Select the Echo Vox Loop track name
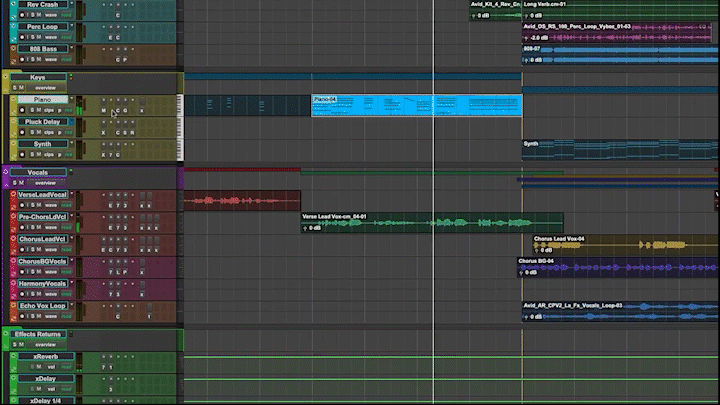The width and height of the screenshot is (720, 405). point(40,305)
